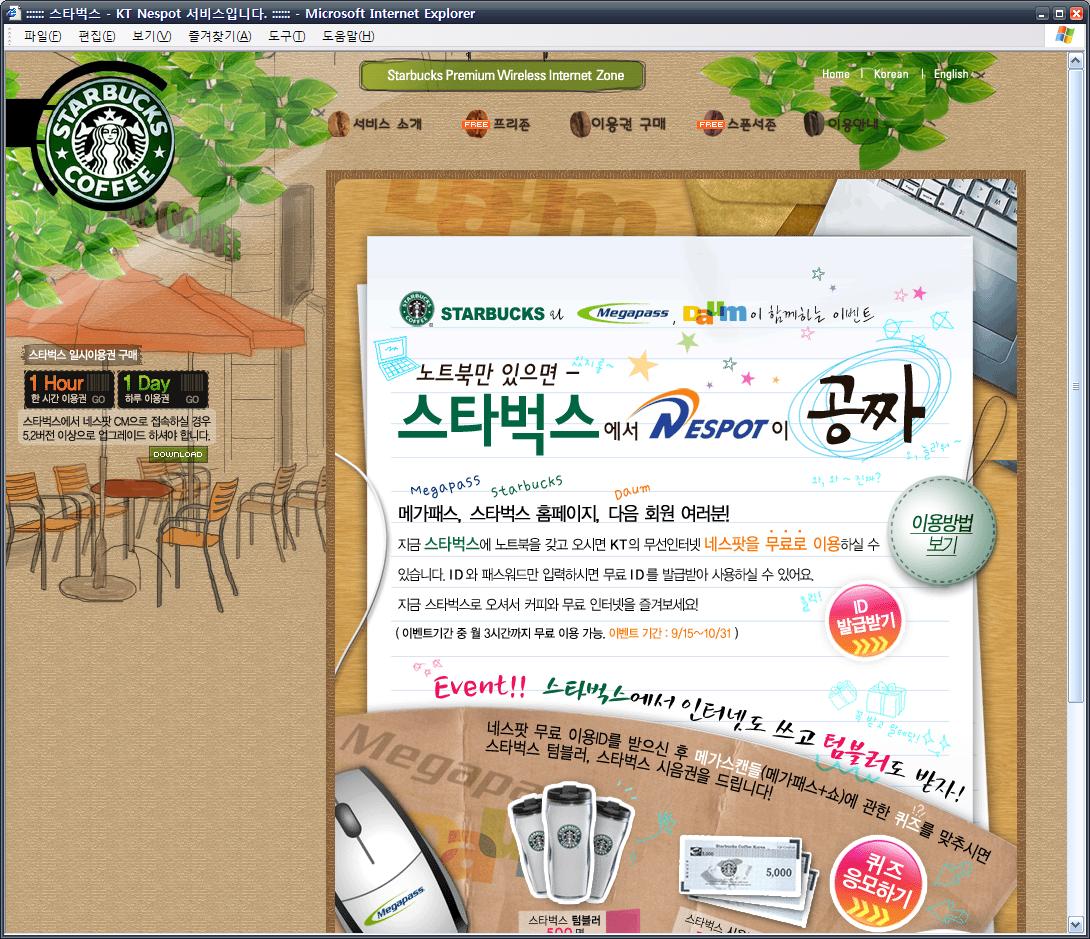Image resolution: width=1090 pixels, height=939 pixels.
Task: Open the FREE 프리존 navigation item
Action: click(x=496, y=124)
